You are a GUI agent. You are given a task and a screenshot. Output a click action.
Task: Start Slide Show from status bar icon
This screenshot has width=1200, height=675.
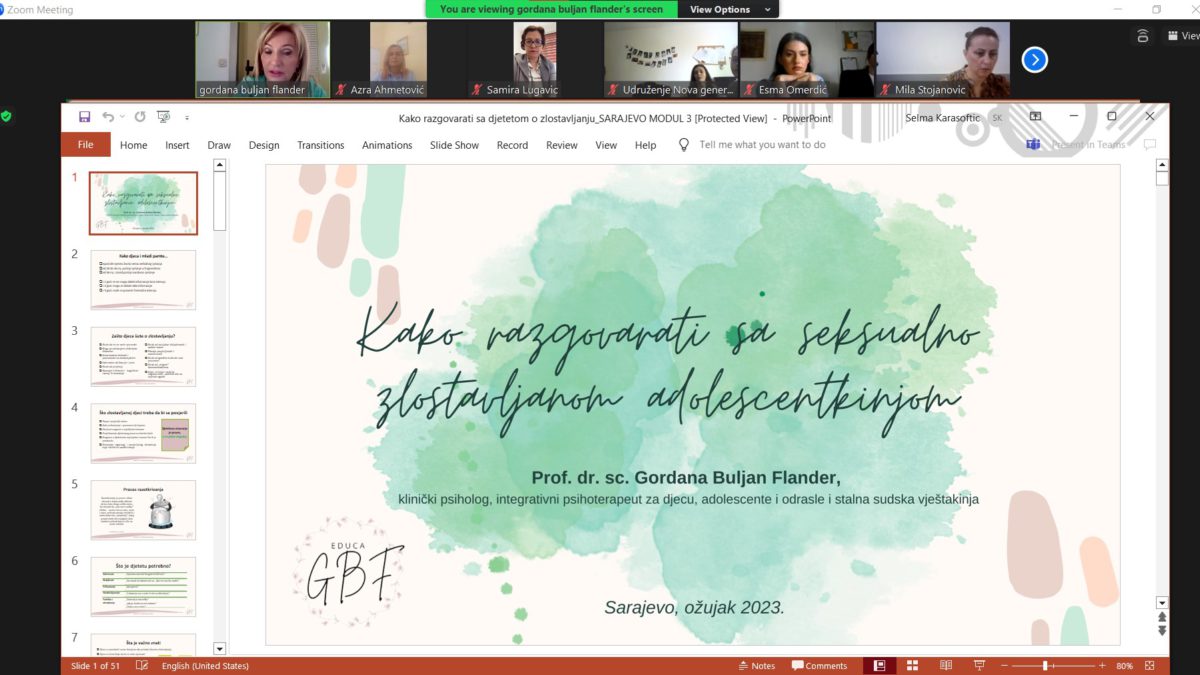978,665
